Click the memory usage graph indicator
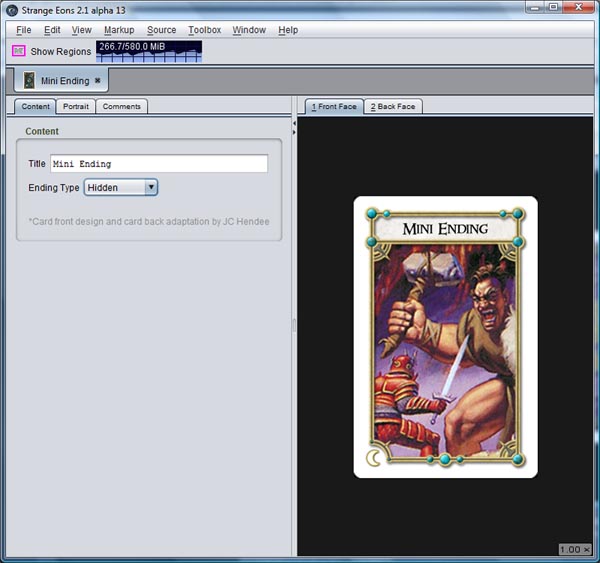This screenshot has width=600, height=563. (146, 51)
